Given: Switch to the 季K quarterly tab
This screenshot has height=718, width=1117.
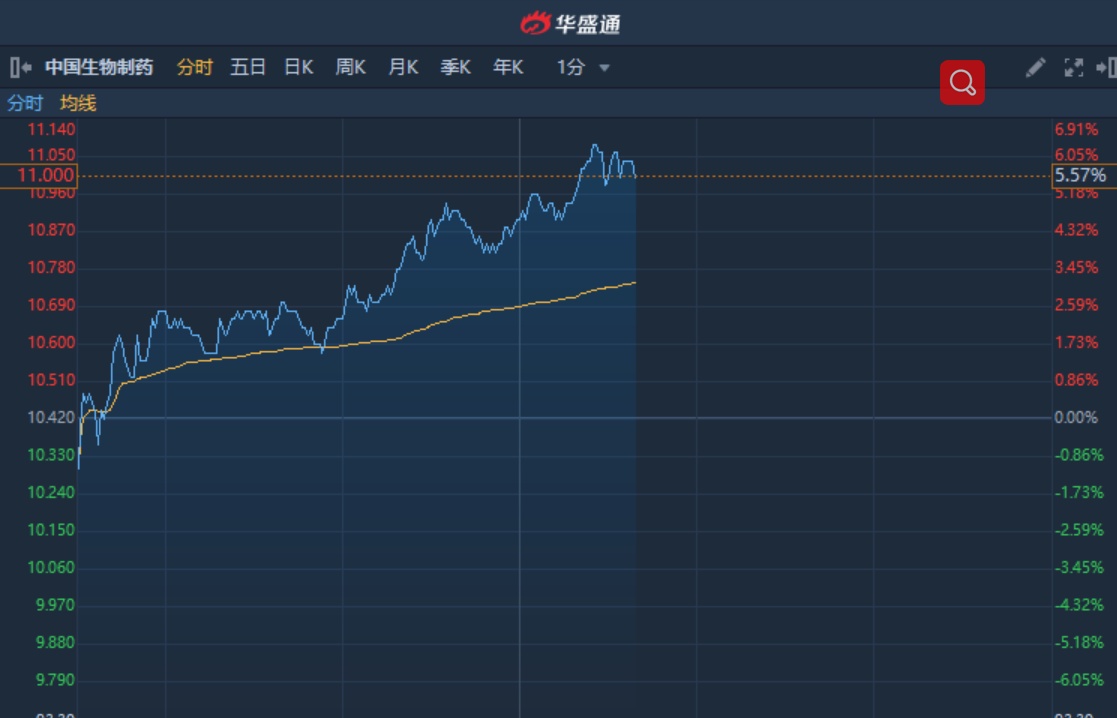Looking at the screenshot, I should [456, 68].
